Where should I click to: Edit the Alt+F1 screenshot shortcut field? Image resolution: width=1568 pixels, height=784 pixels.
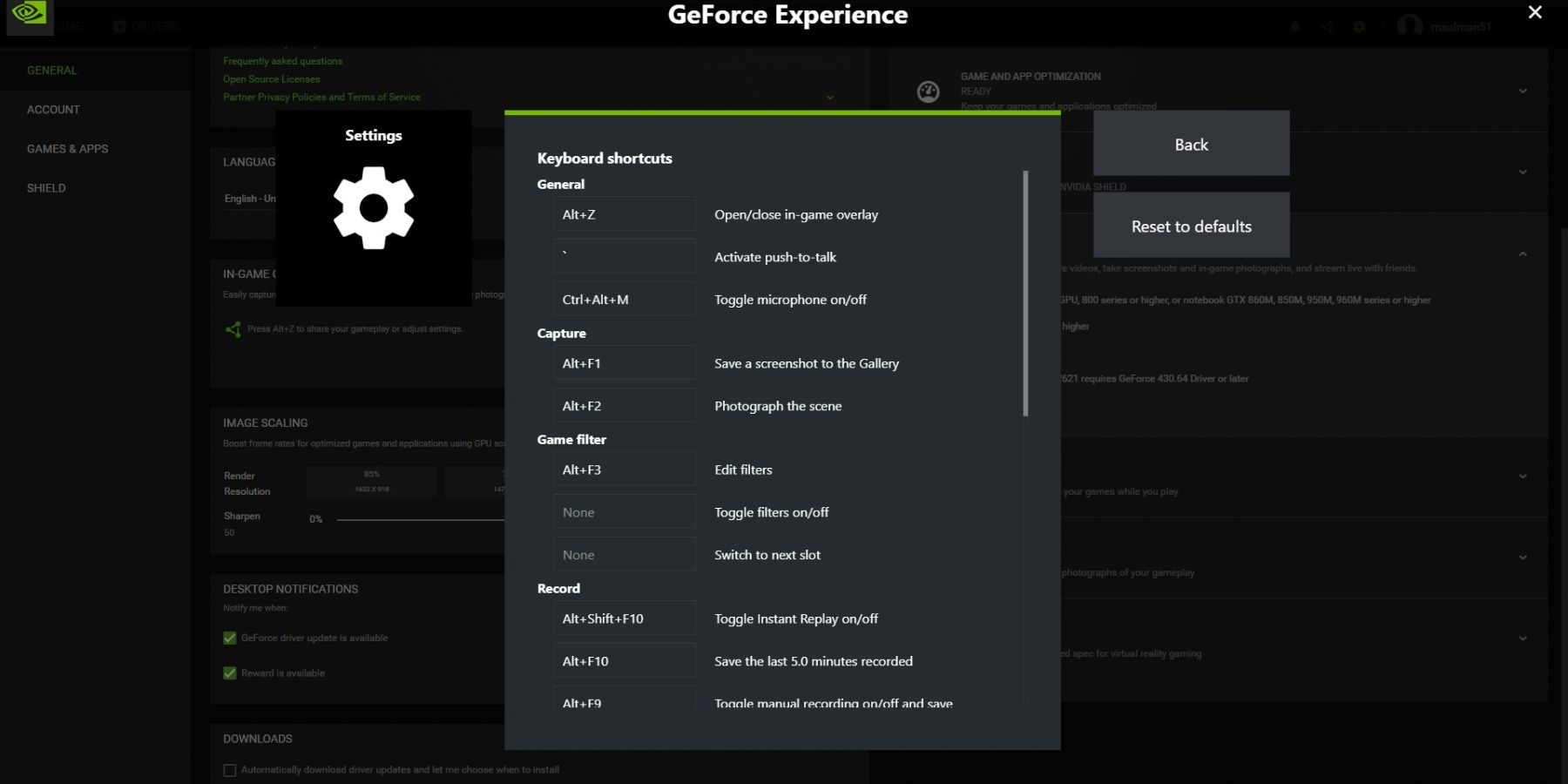tap(625, 363)
